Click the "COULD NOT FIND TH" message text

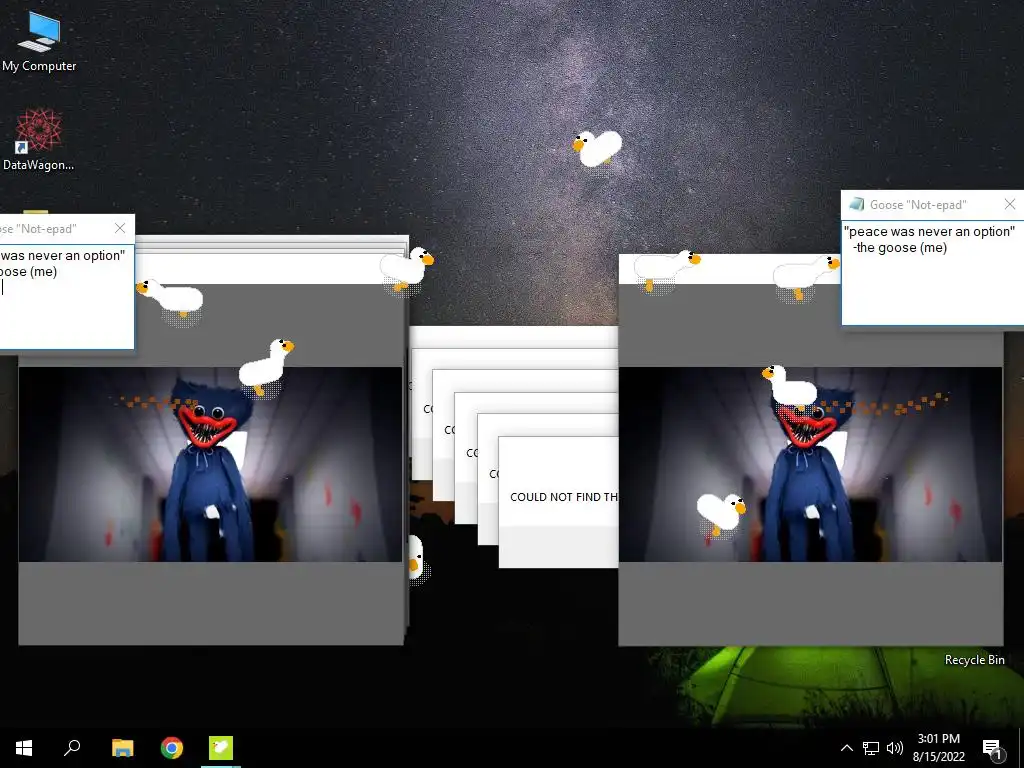(564, 497)
